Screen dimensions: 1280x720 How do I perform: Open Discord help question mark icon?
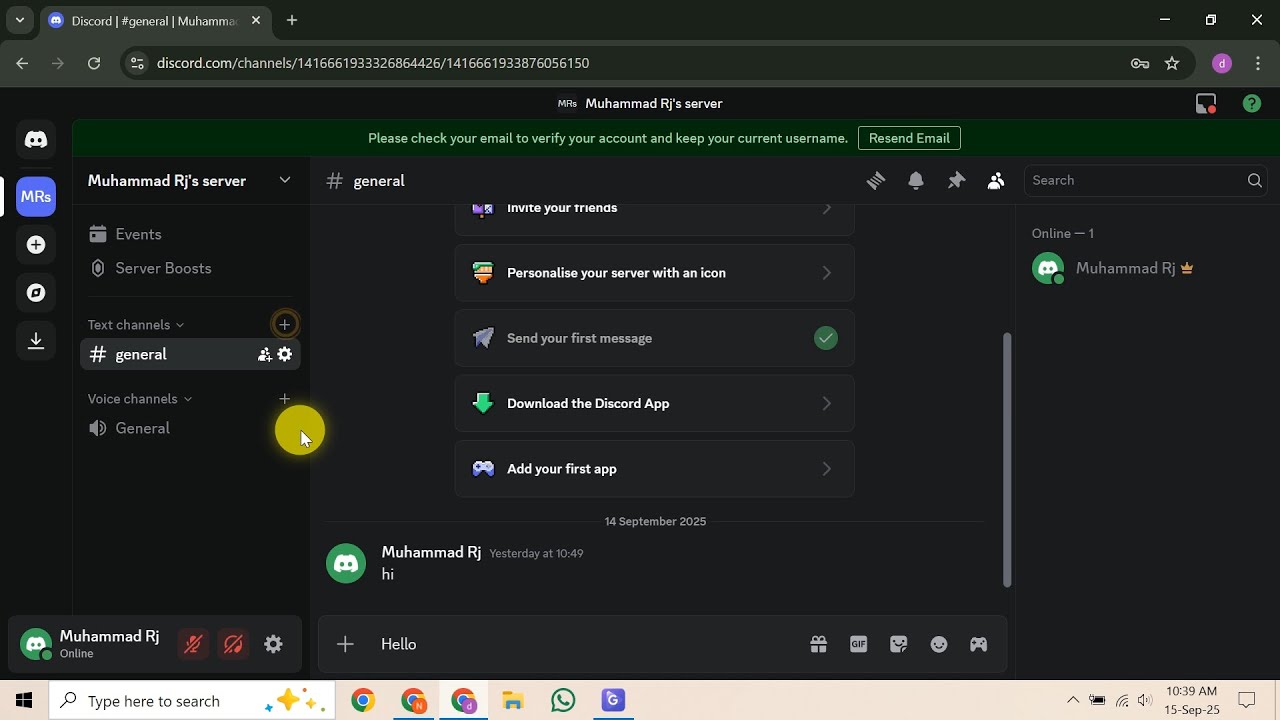1251,103
